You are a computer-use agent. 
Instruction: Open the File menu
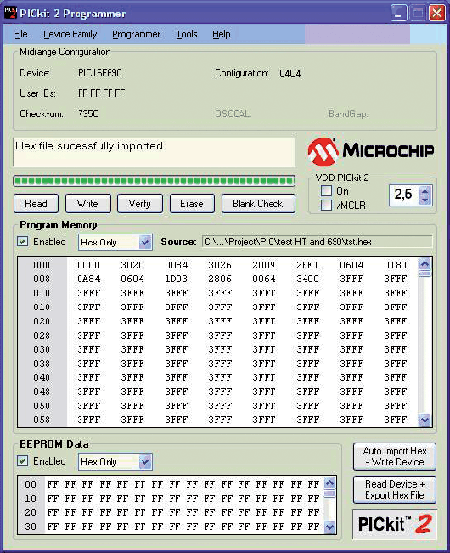coord(20,34)
